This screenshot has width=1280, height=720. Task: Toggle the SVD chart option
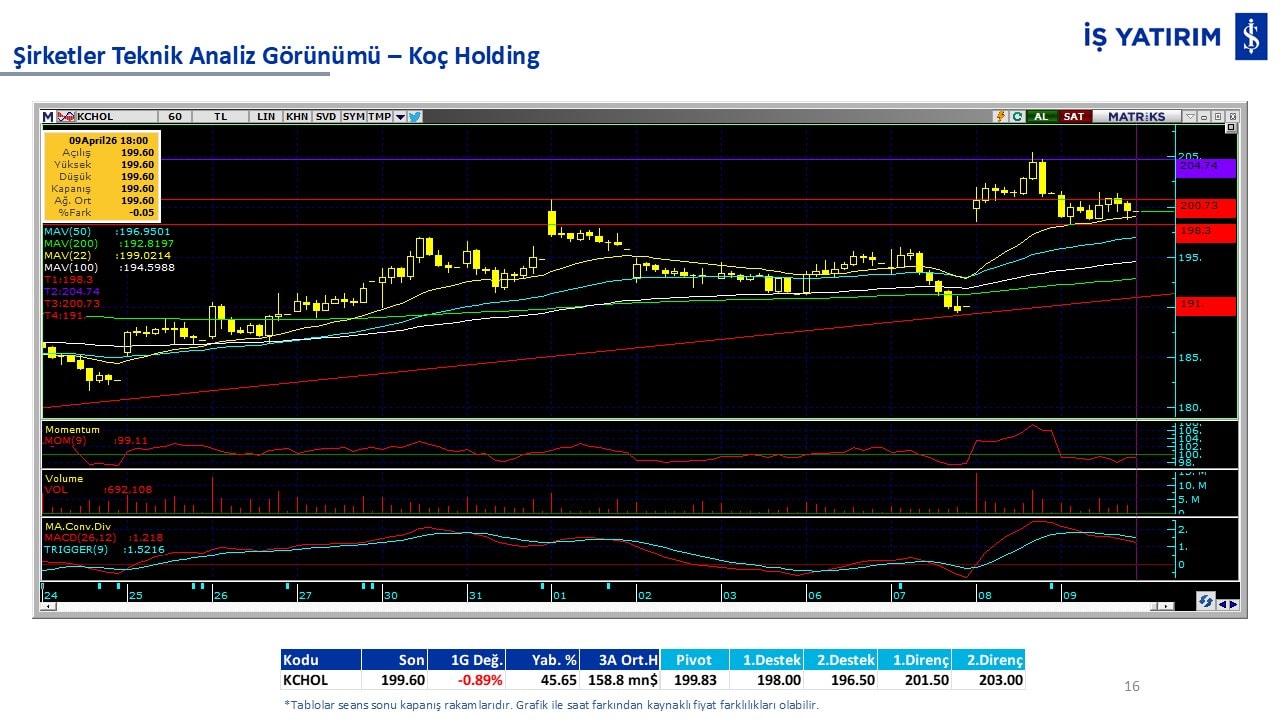point(326,116)
